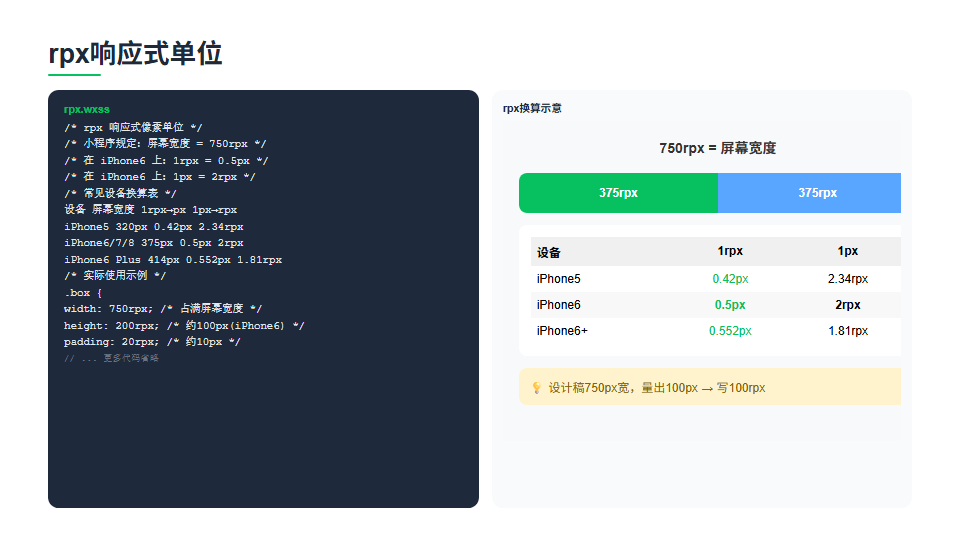Click the iPhone5 table row label
Screen dimensions: 960x540
click(x=558, y=279)
